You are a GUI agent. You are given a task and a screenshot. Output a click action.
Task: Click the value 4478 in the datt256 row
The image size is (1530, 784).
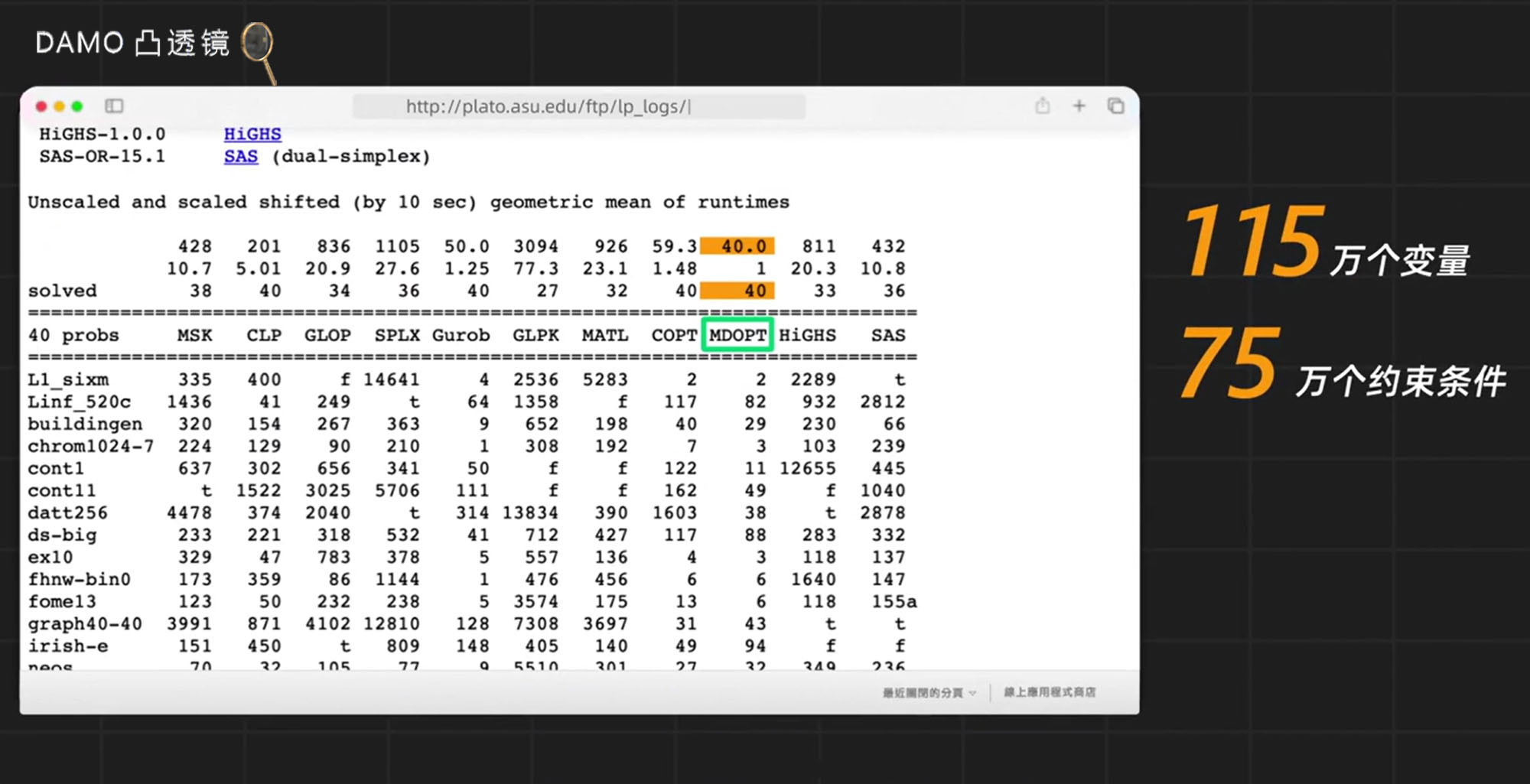(x=190, y=512)
